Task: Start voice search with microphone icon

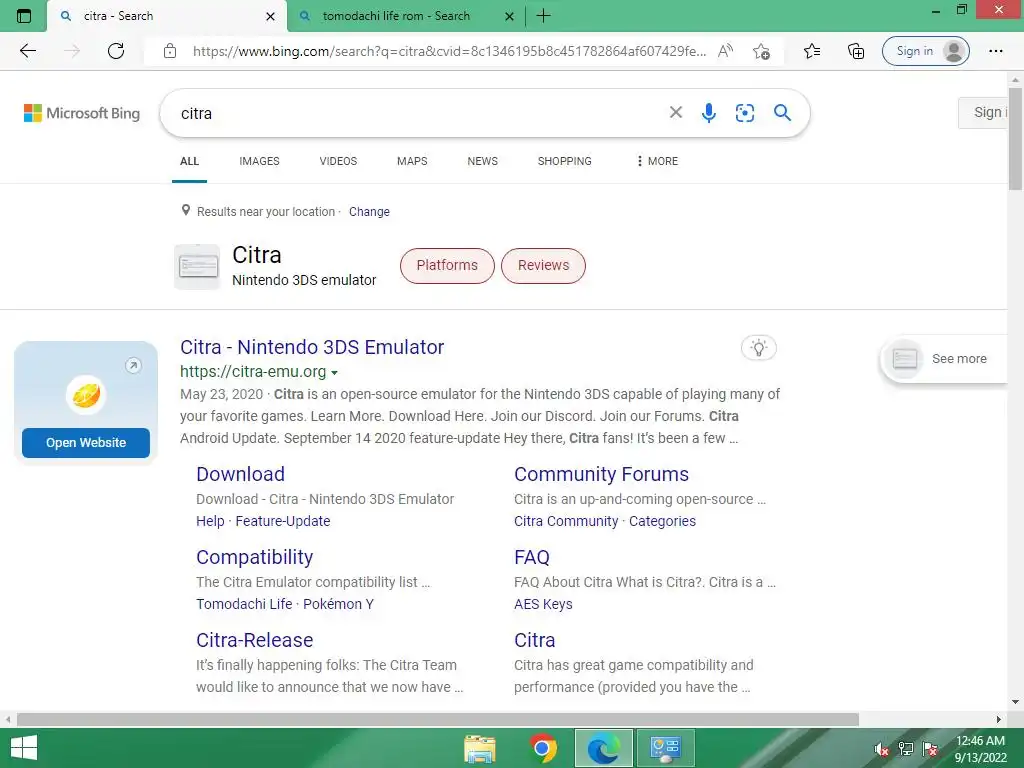Action: pyautogui.click(x=709, y=113)
